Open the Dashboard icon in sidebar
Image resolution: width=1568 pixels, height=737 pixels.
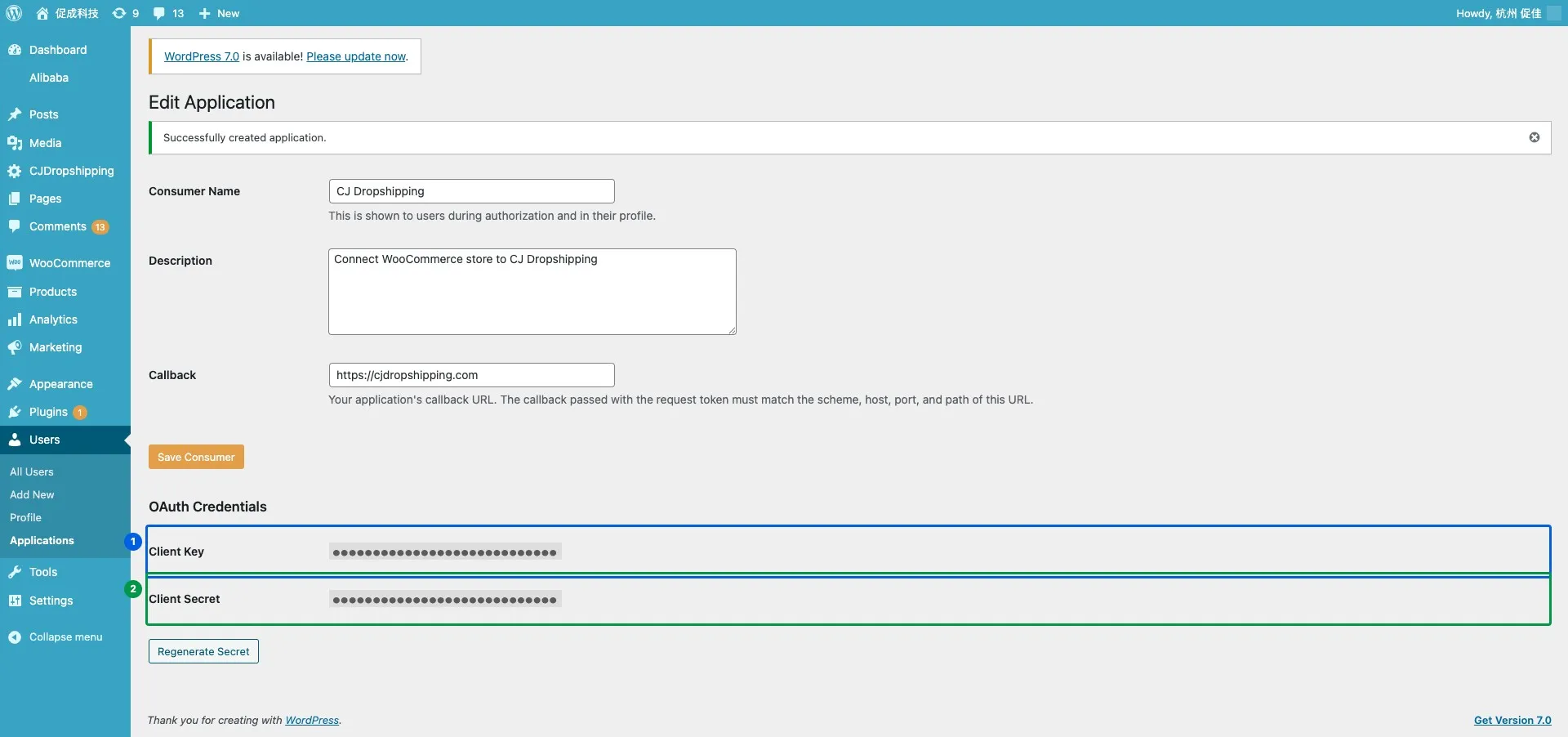pyautogui.click(x=15, y=50)
